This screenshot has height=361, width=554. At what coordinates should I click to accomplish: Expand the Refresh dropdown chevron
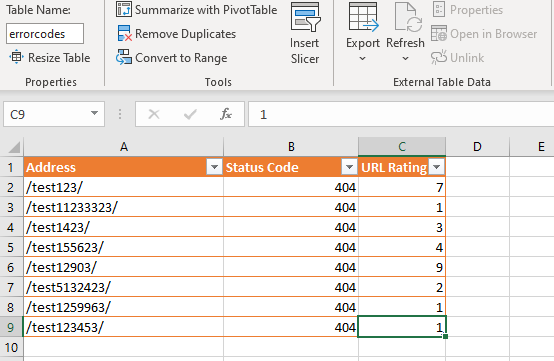point(406,58)
